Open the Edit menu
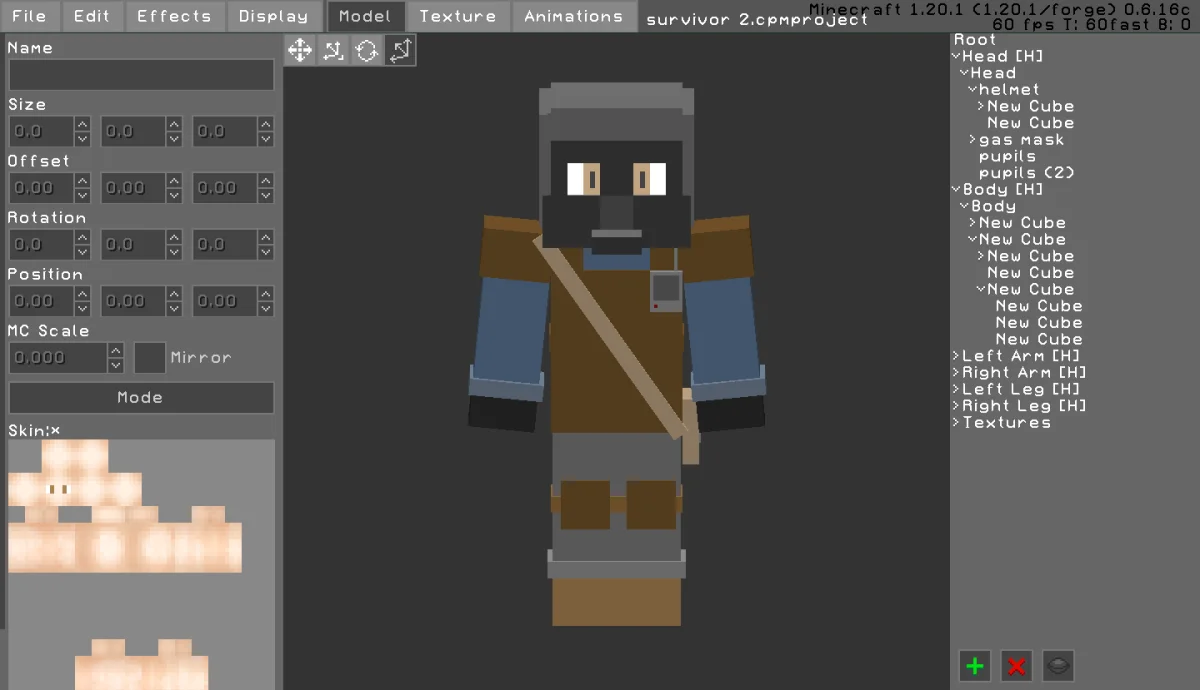Screen dimensions: 1200x690 pyautogui.click(x=92, y=16)
